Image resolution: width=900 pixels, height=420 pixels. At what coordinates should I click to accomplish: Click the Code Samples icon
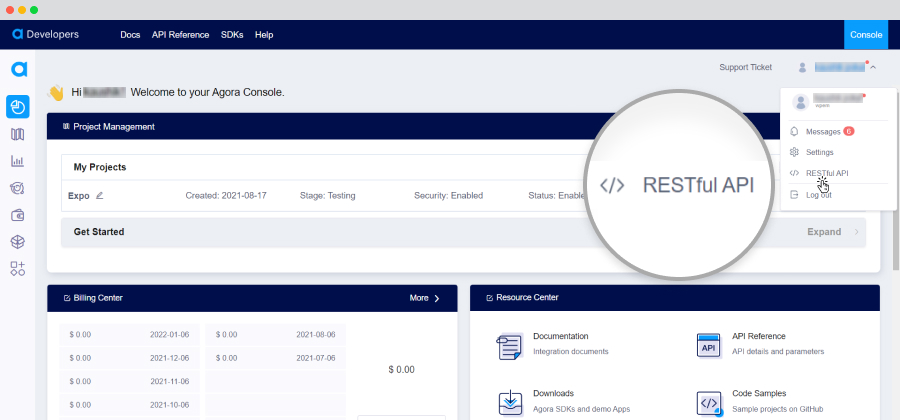pyautogui.click(x=709, y=403)
